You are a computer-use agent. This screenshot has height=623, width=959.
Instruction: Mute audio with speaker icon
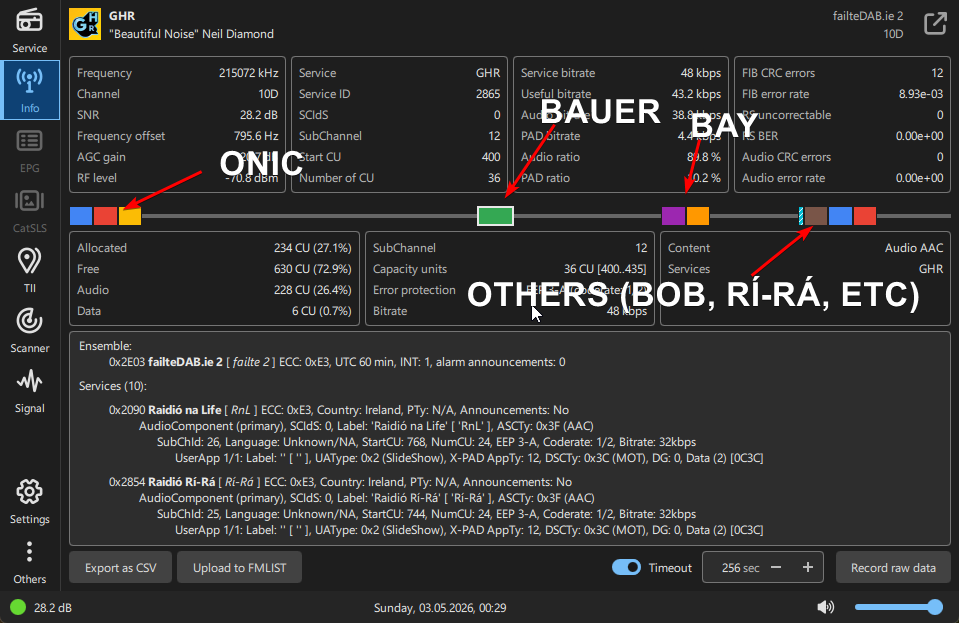pos(825,606)
